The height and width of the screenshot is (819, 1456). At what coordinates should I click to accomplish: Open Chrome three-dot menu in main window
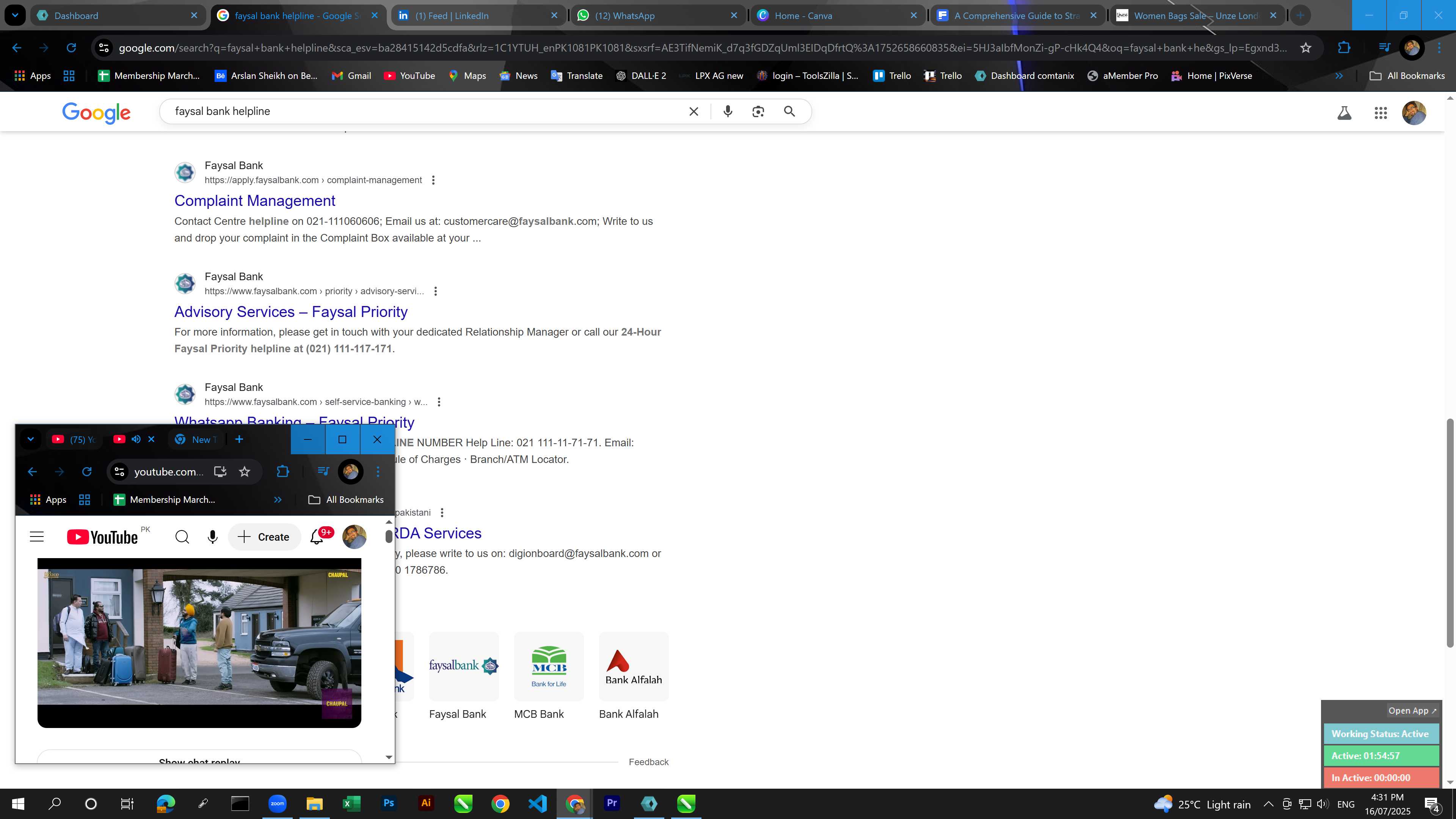(1439, 48)
